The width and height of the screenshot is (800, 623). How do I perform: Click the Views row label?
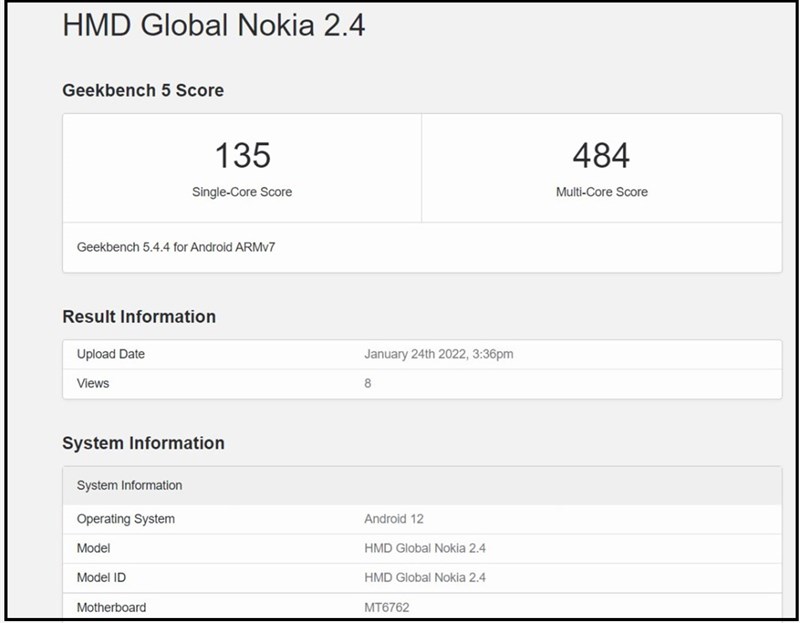pyautogui.click(x=93, y=383)
